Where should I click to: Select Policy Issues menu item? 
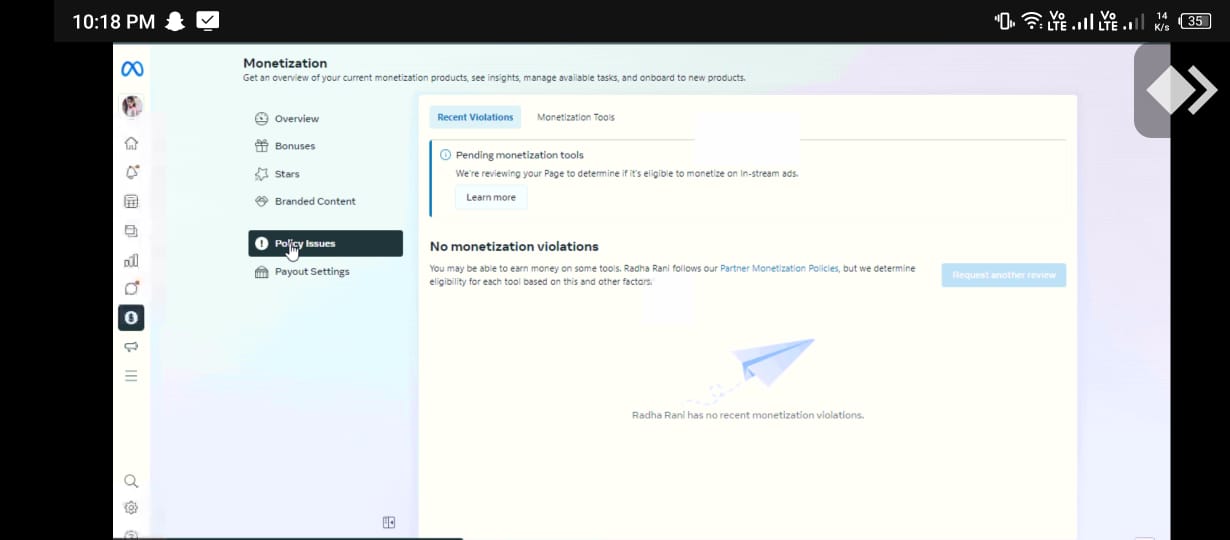[x=326, y=243]
